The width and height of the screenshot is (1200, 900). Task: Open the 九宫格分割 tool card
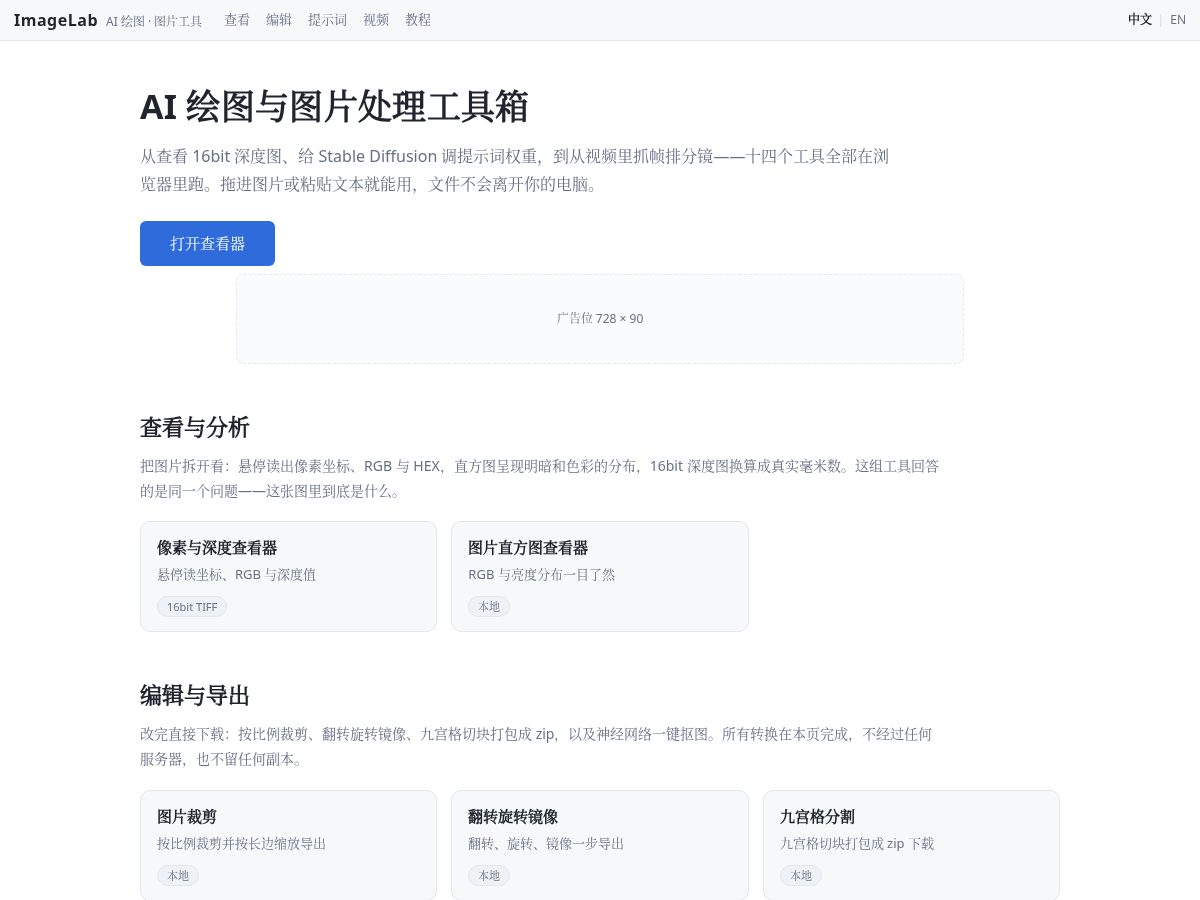click(911, 845)
